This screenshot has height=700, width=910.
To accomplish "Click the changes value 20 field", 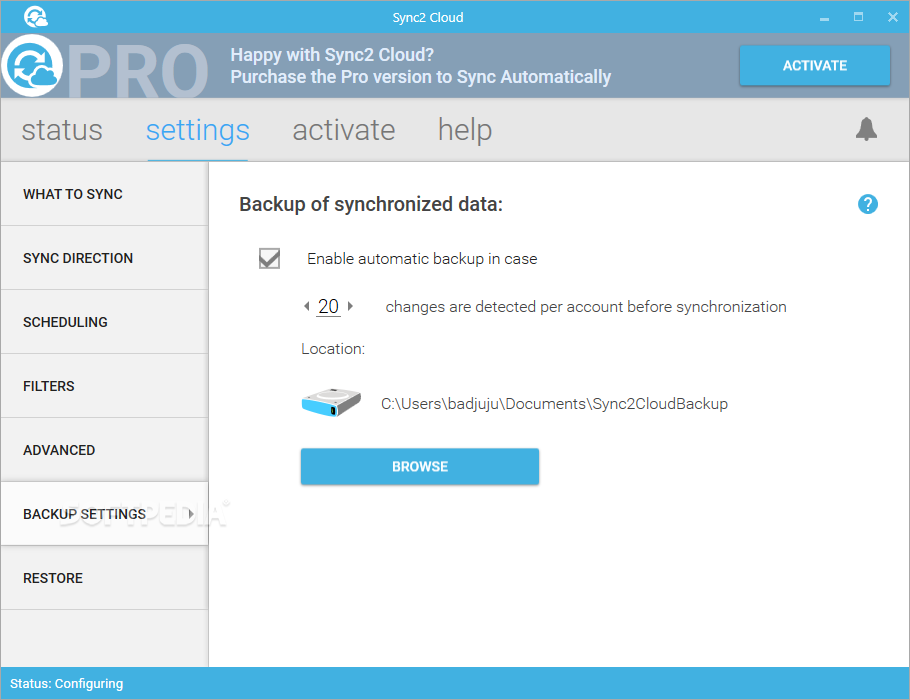I will click(328, 306).
